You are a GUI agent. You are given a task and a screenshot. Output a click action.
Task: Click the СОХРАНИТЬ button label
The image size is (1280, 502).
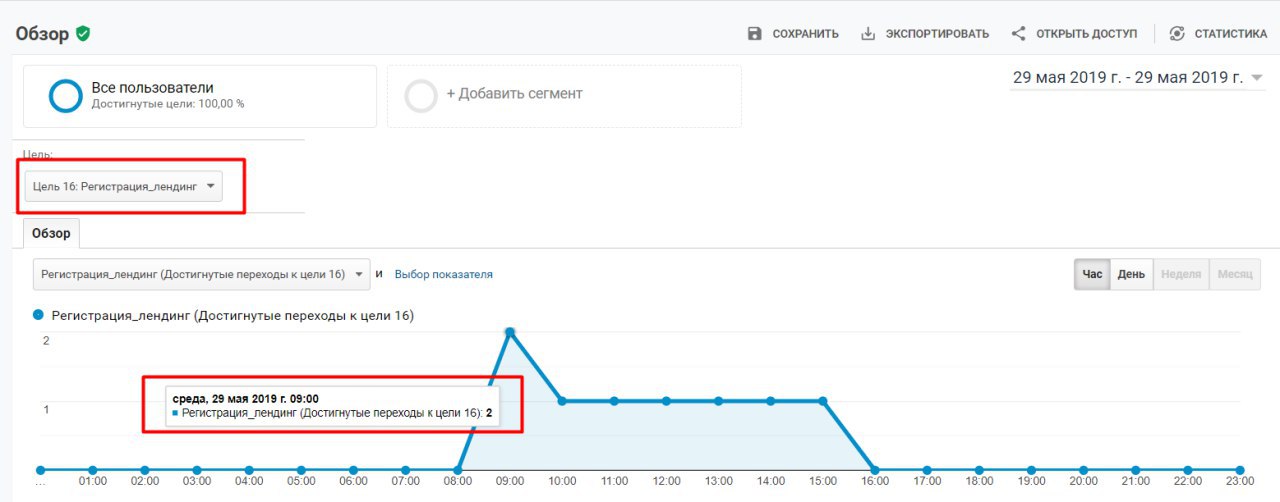click(805, 34)
